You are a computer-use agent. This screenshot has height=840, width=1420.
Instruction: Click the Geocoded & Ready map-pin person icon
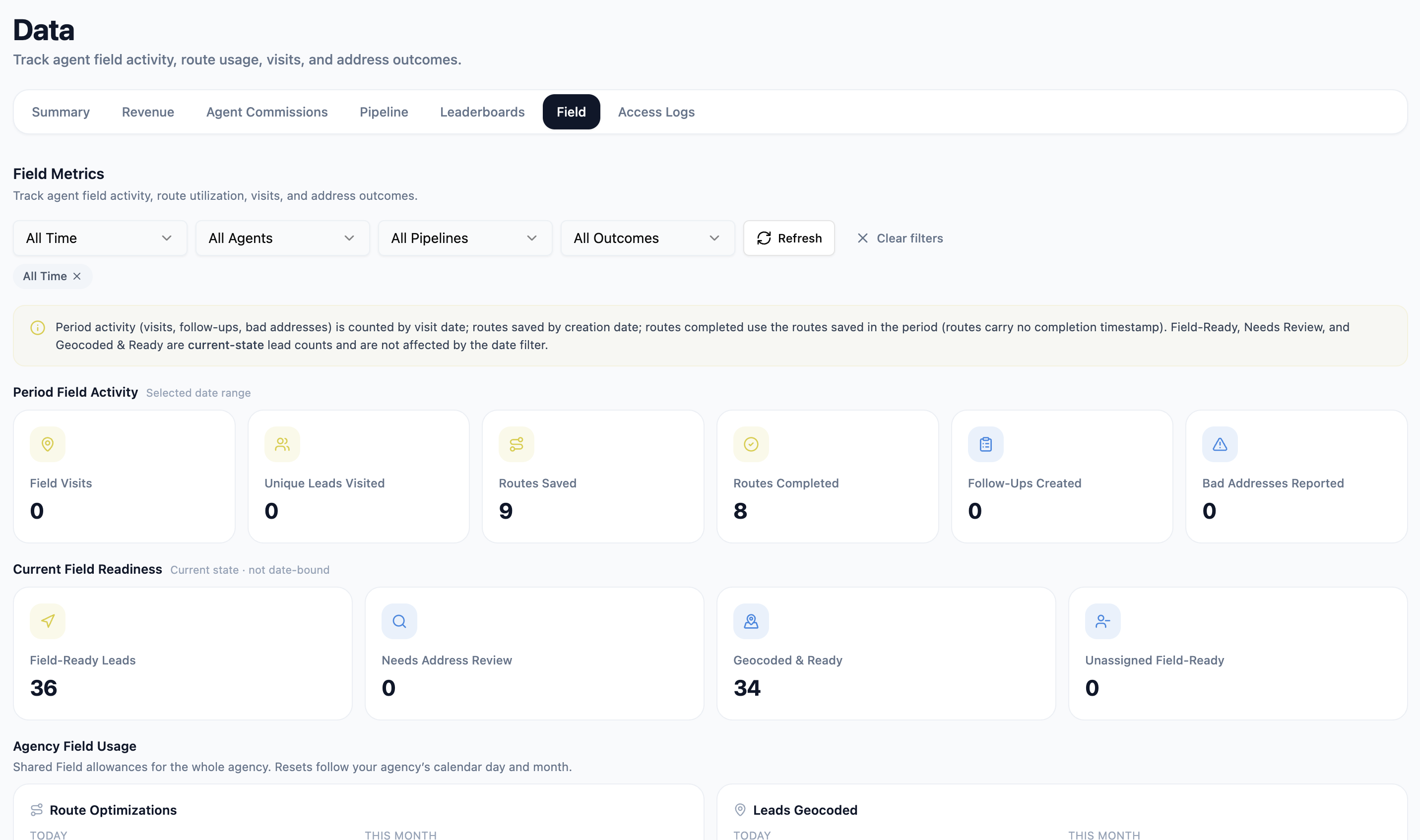pos(751,621)
